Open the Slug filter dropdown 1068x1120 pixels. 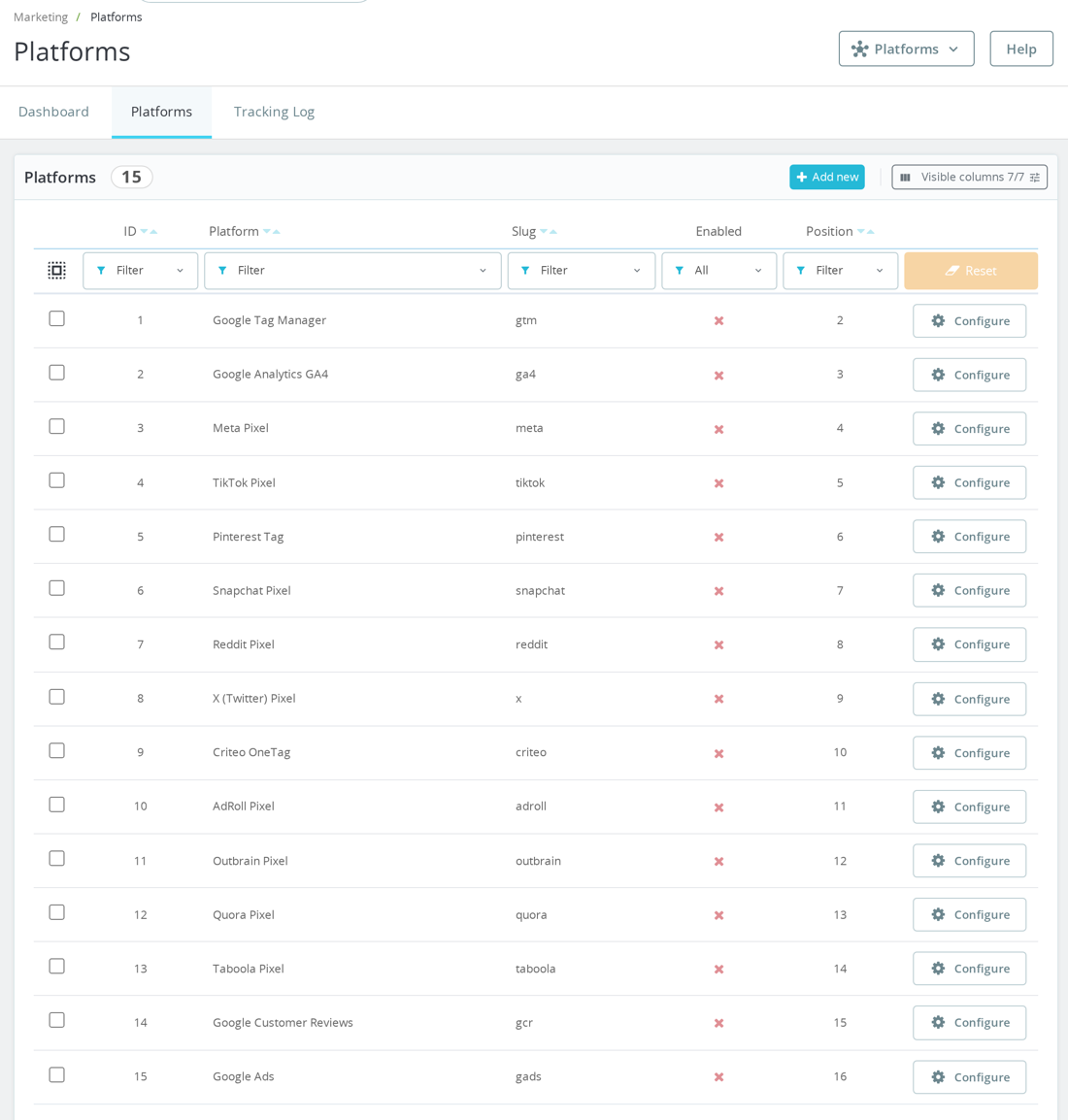582,271
